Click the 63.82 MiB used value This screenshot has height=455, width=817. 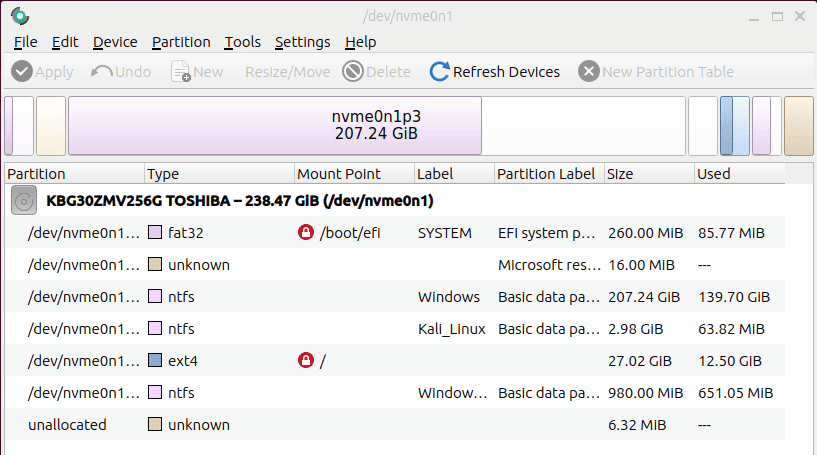pos(732,328)
